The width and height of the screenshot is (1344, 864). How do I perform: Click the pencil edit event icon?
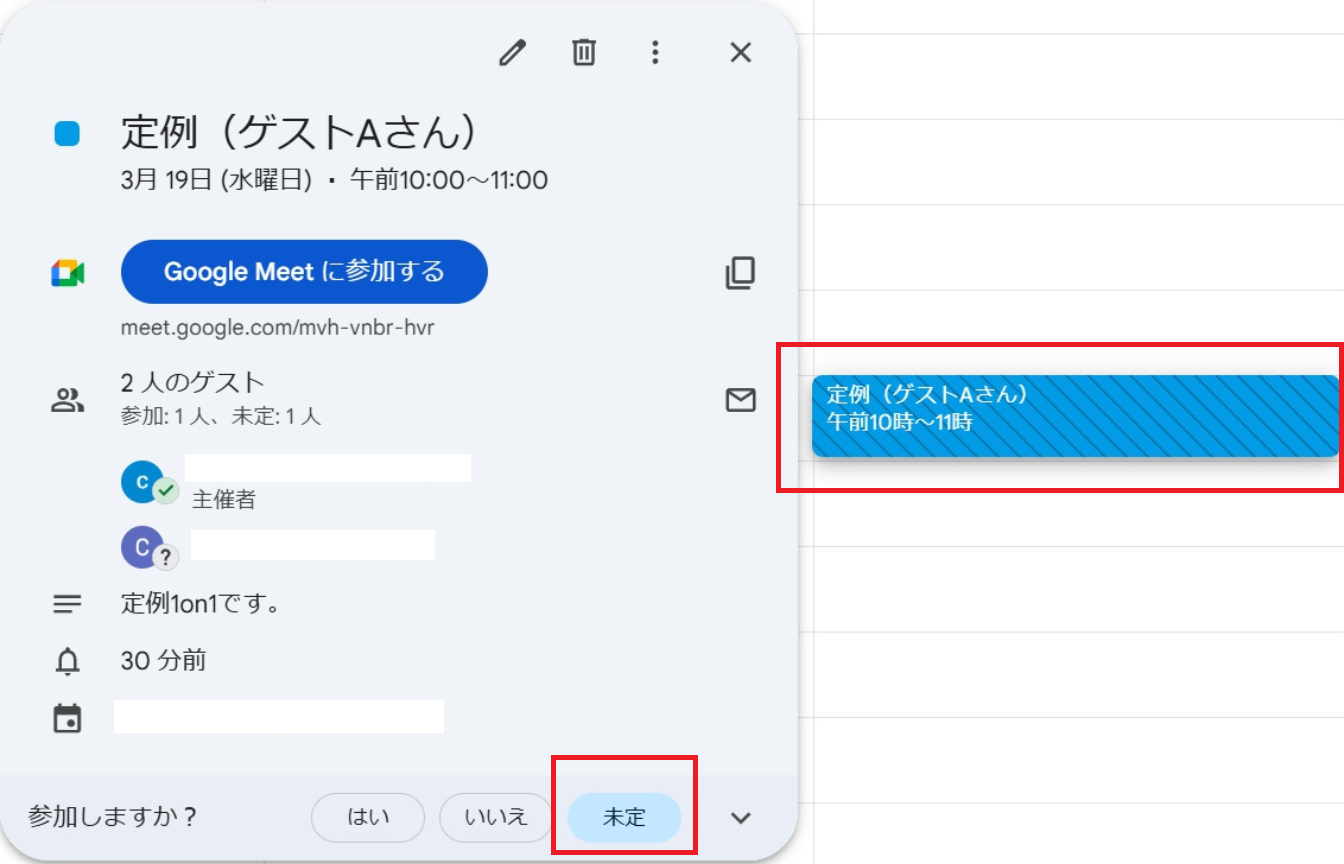click(x=512, y=53)
